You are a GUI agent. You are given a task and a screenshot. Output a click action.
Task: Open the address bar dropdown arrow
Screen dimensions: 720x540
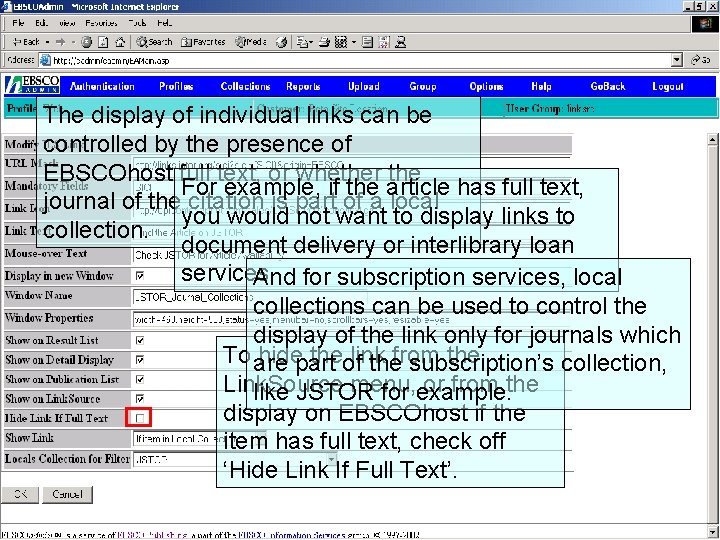point(676,60)
